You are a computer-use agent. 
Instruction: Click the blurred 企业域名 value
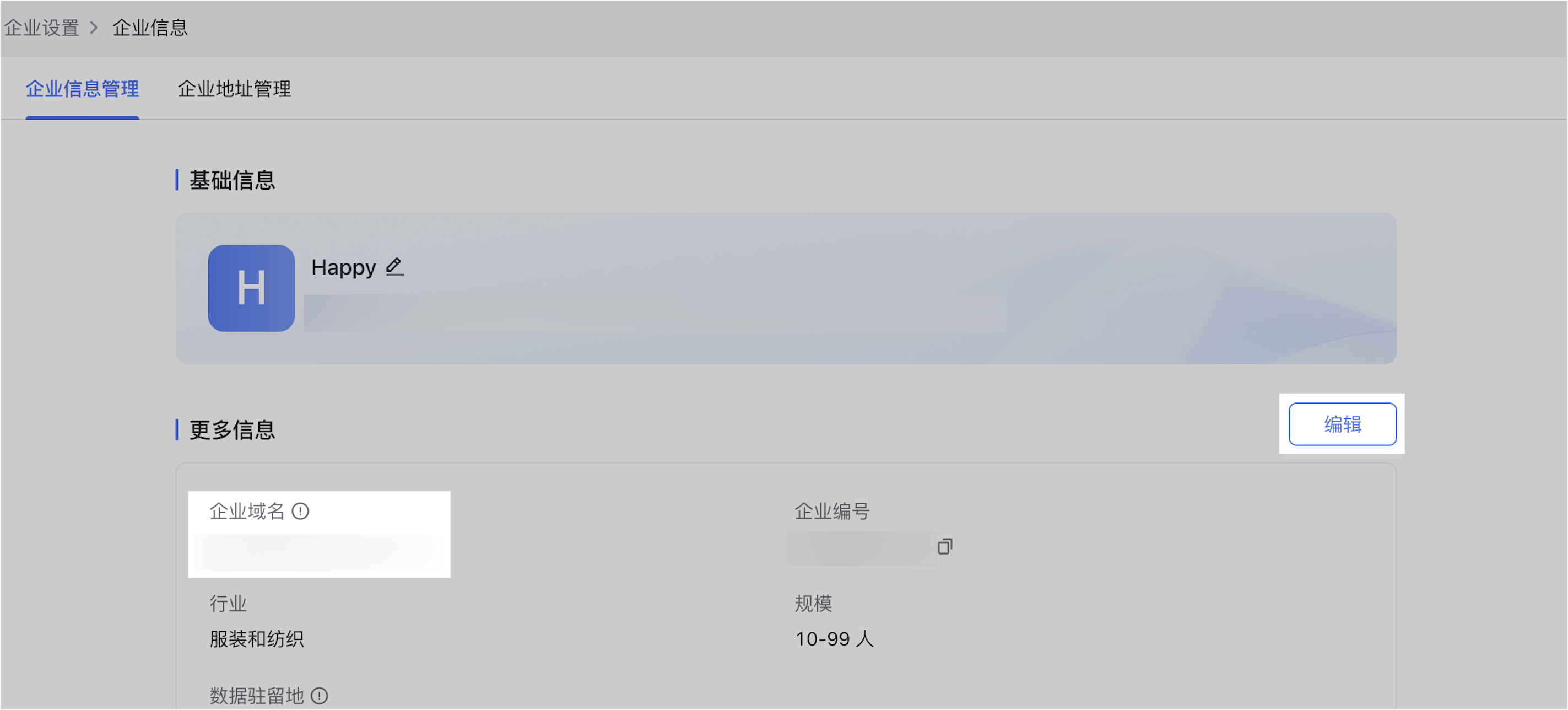(x=319, y=553)
